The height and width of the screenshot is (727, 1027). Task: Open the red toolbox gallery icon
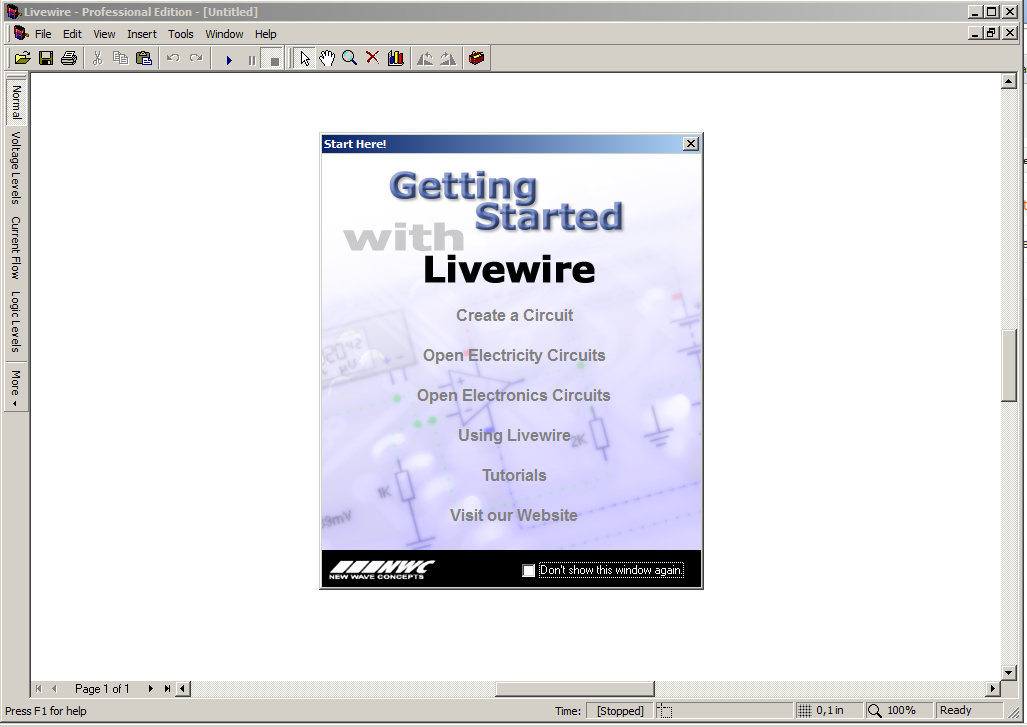tap(476, 58)
